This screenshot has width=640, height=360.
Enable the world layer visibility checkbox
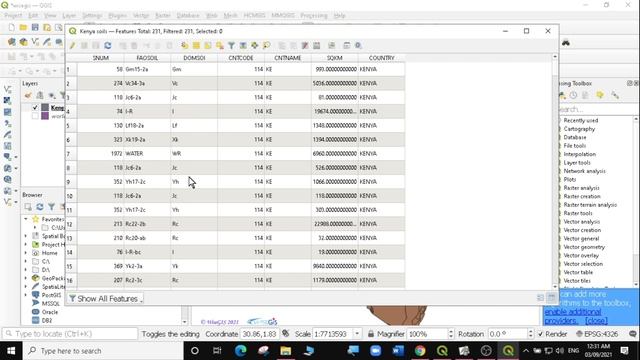pyautogui.click(x=35, y=116)
